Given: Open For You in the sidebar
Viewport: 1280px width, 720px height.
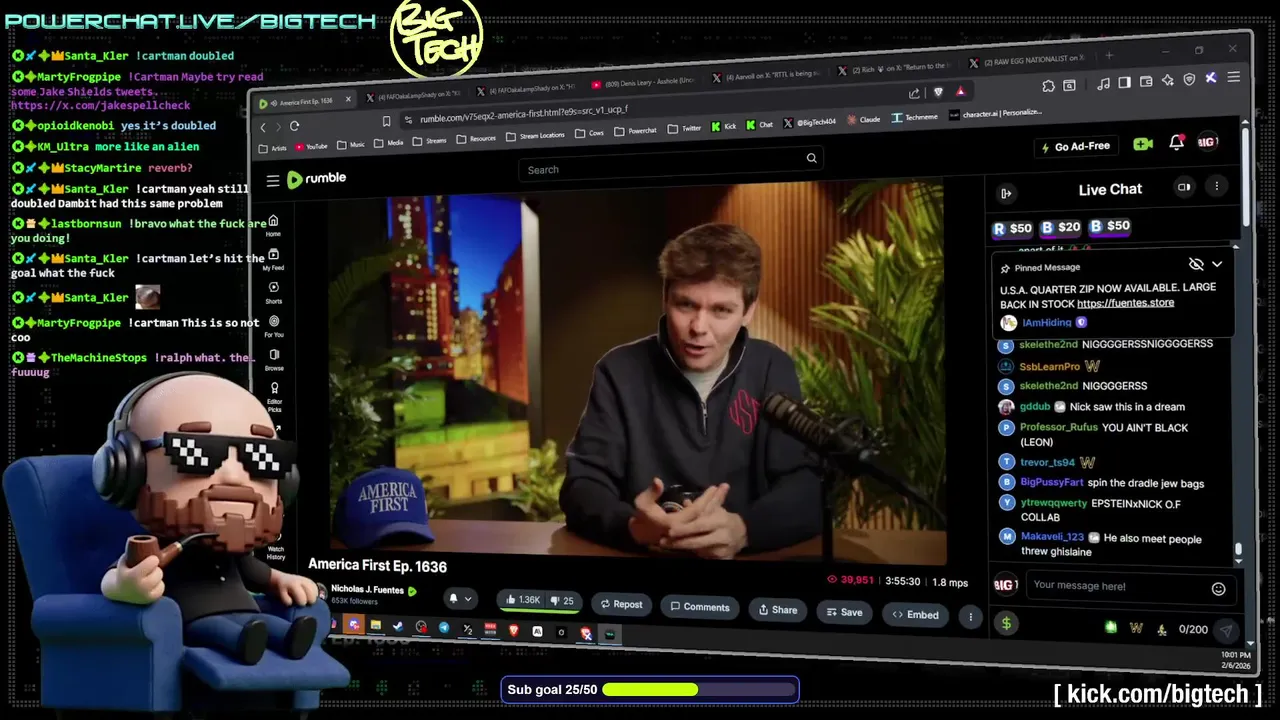Looking at the screenshot, I should point(274,327).
